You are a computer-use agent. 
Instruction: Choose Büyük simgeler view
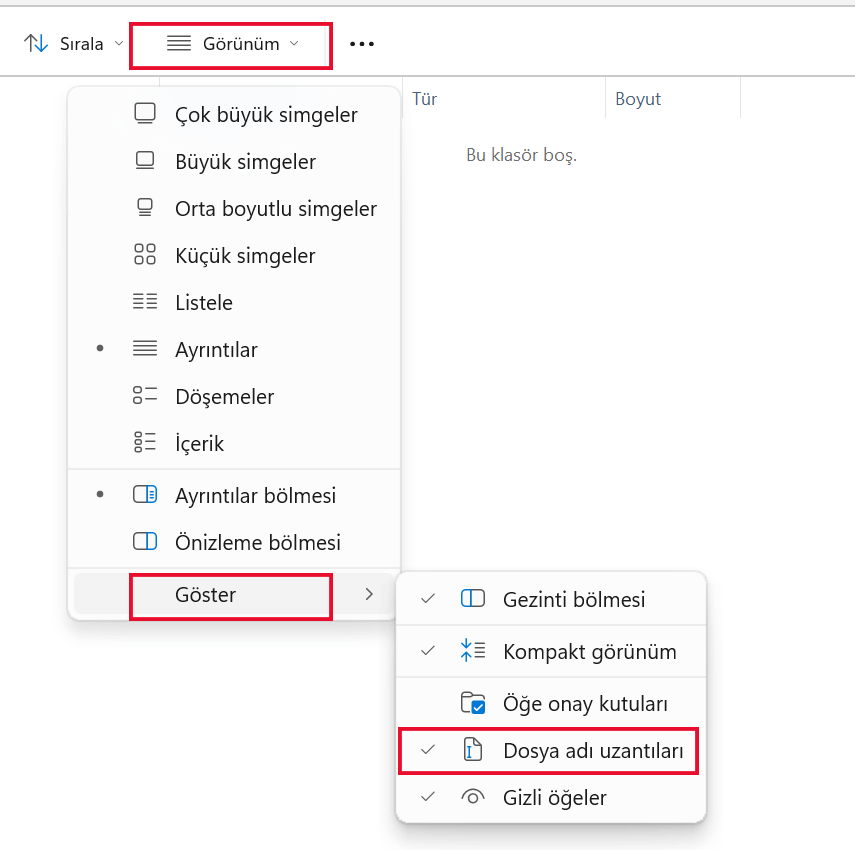point(234,161)
